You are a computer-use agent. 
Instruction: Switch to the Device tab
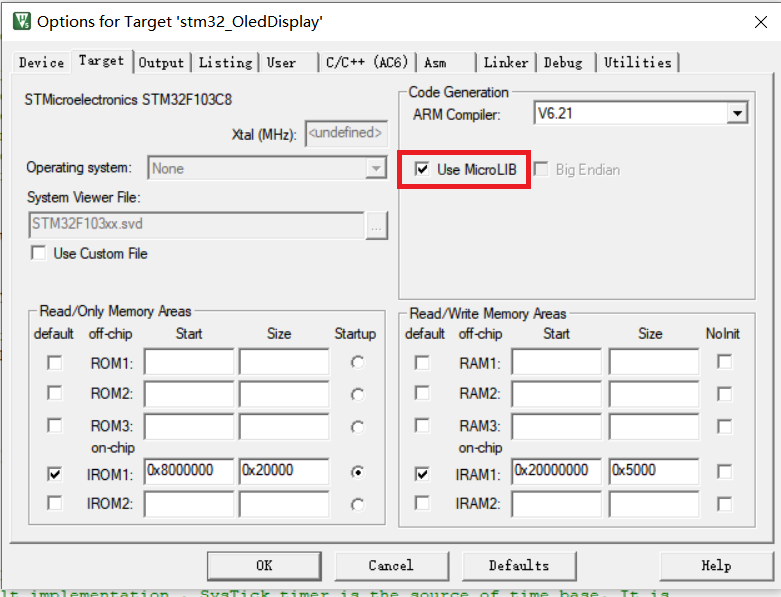point(42,63)
